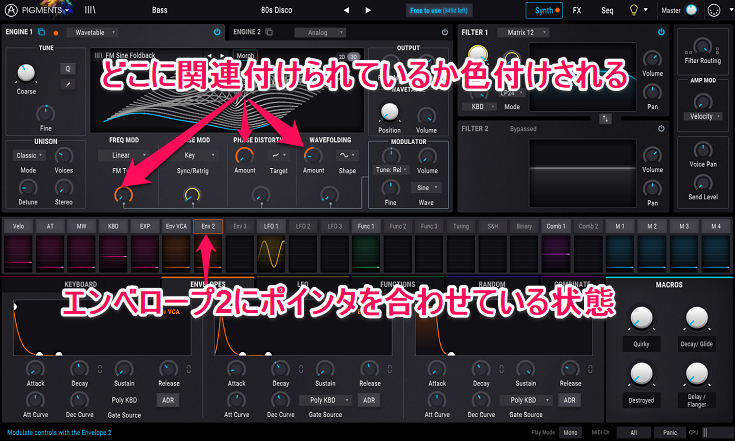Click the Panic button
This screenshot has width=735, height=441.
669,433
